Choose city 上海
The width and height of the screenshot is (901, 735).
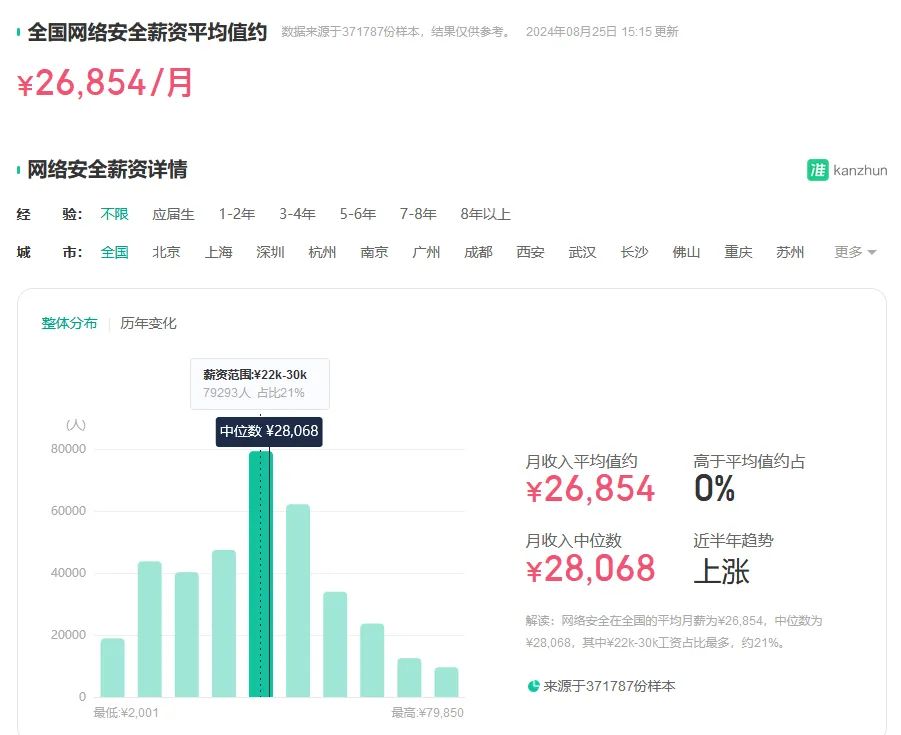pos(218,252)
